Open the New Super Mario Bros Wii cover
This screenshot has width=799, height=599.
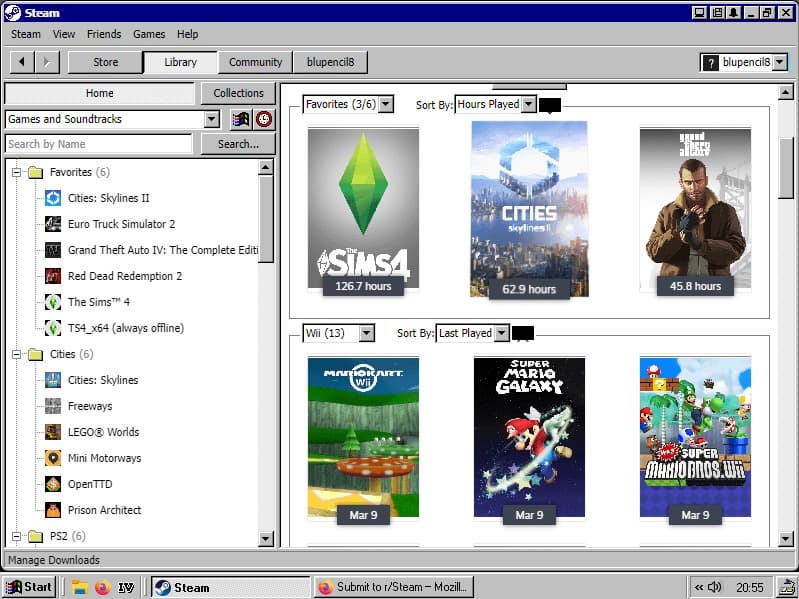pyautogui.click(x=695, y=437)
